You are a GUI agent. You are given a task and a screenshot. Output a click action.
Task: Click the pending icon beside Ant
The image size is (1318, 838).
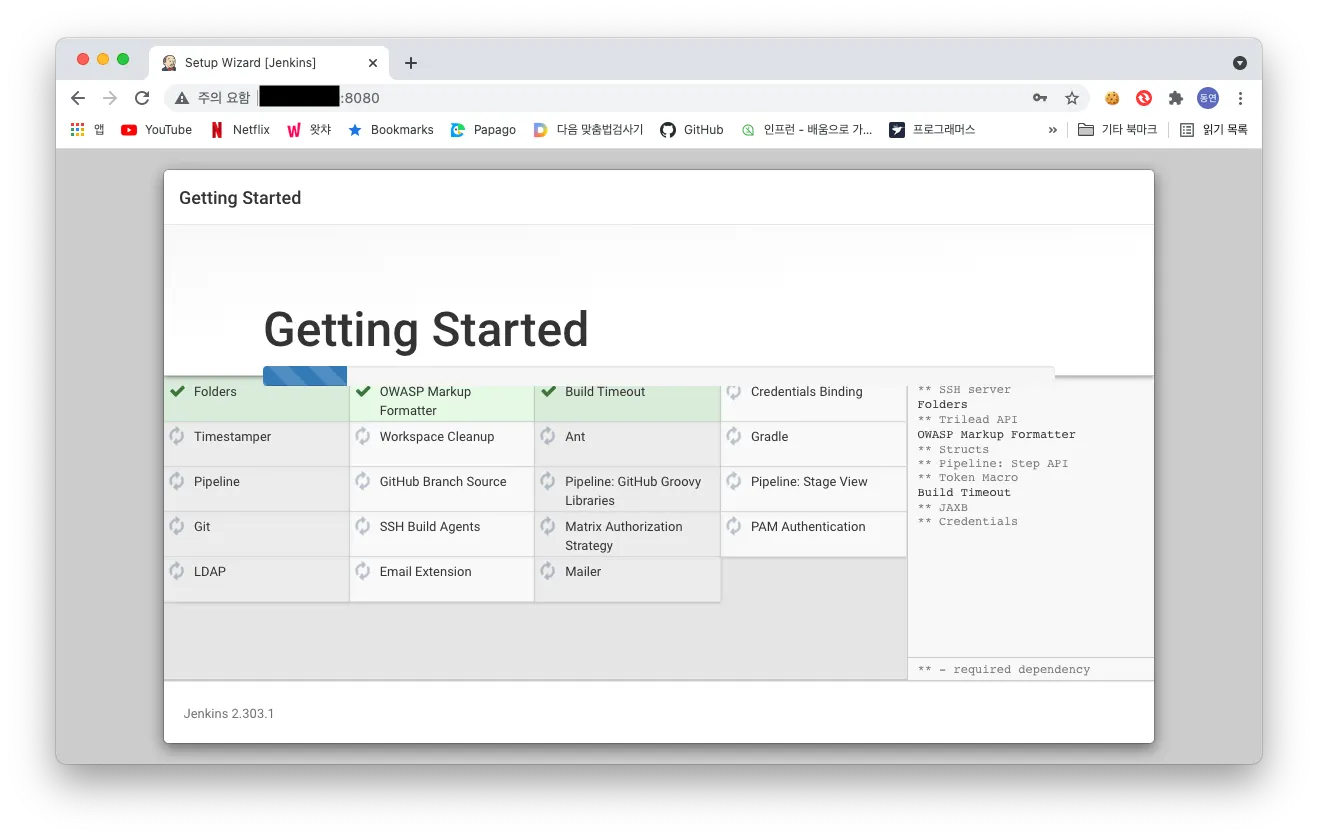pyautogui.click(x=548, y=436)
